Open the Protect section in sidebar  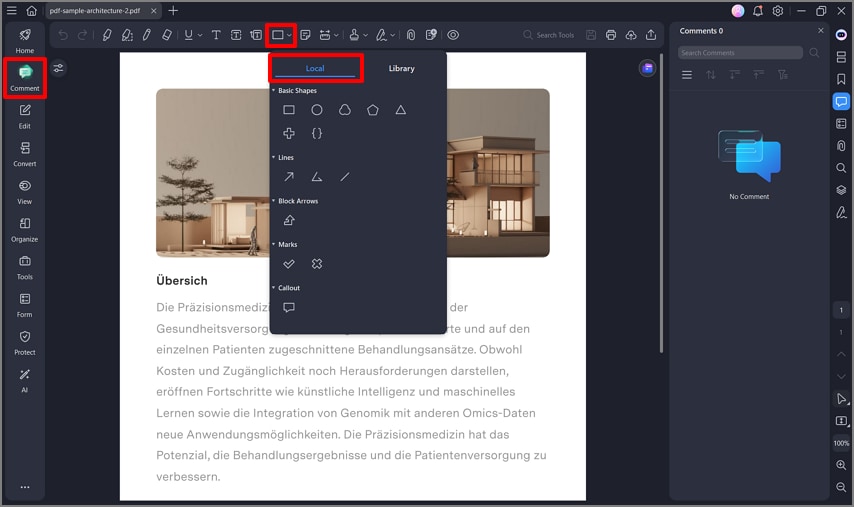25,343
